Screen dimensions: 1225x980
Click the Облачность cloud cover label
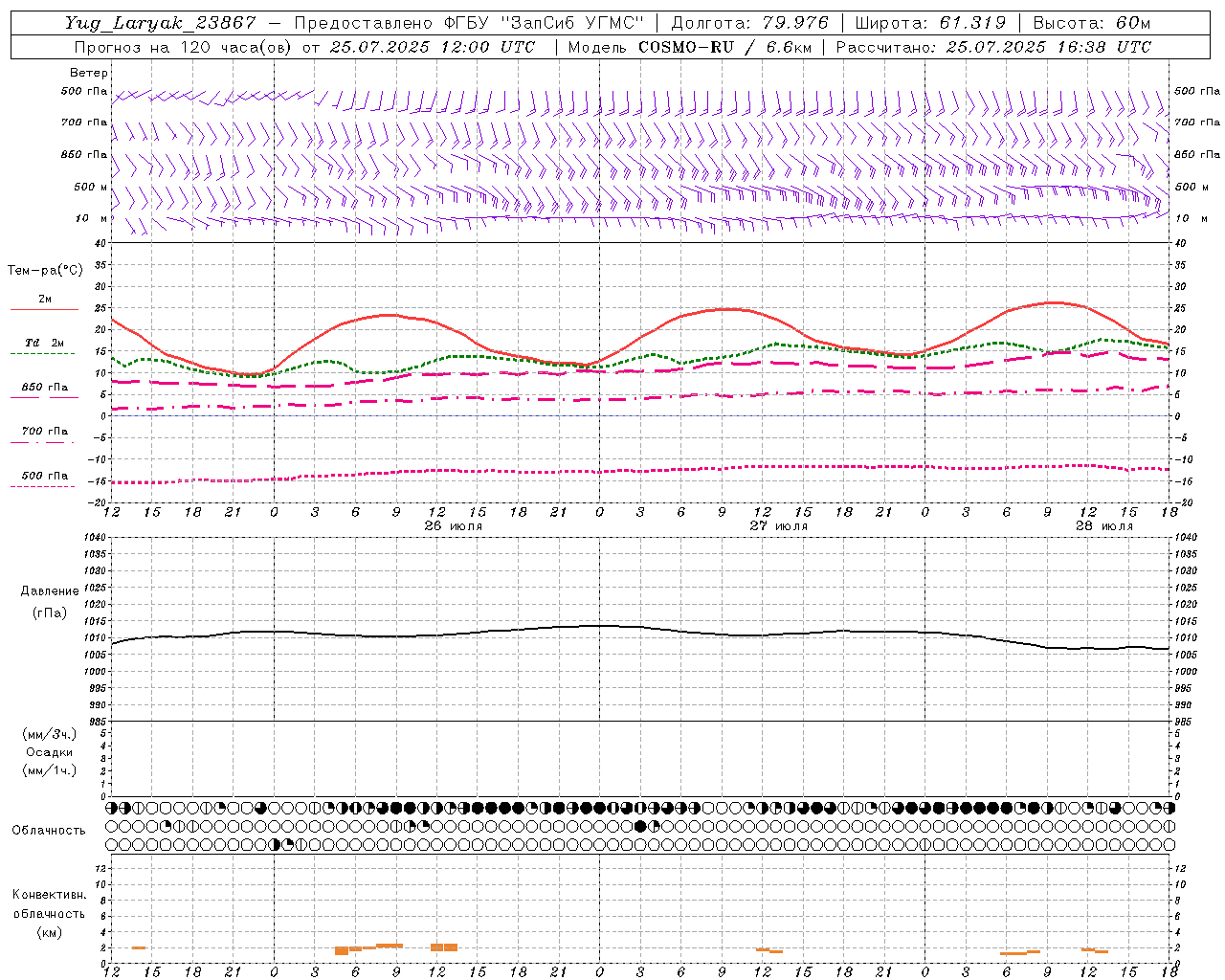pyautogui.click(x=49, y=831)
